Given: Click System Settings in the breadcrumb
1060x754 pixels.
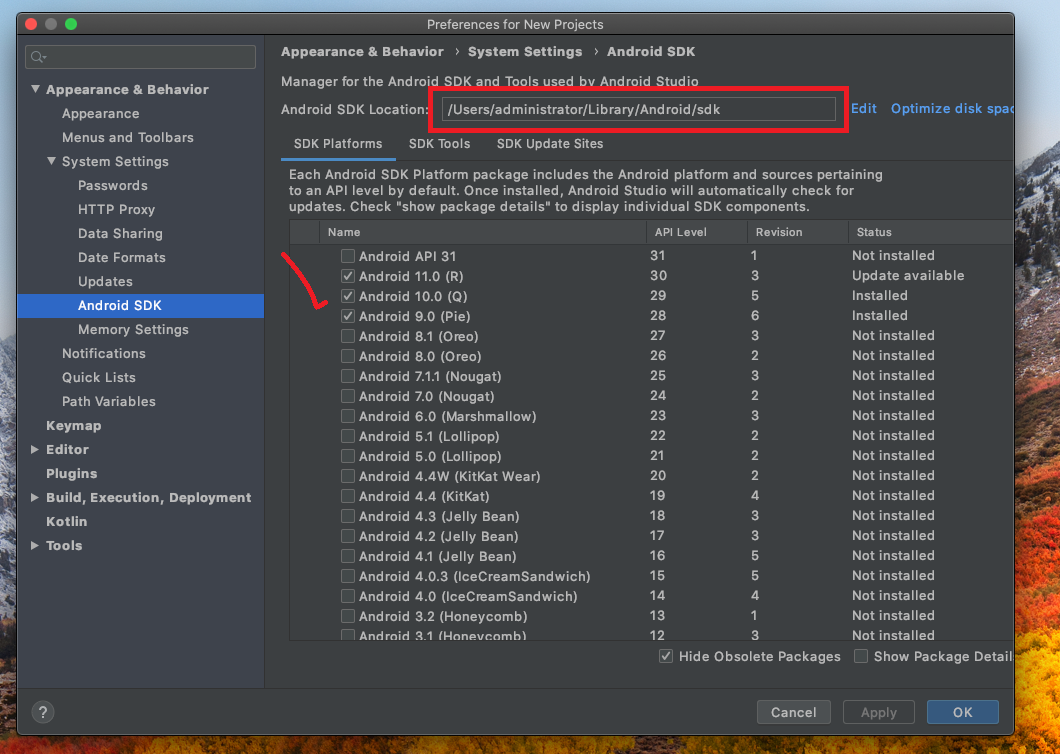Looking at the screenshot, I should click(525, 51).
